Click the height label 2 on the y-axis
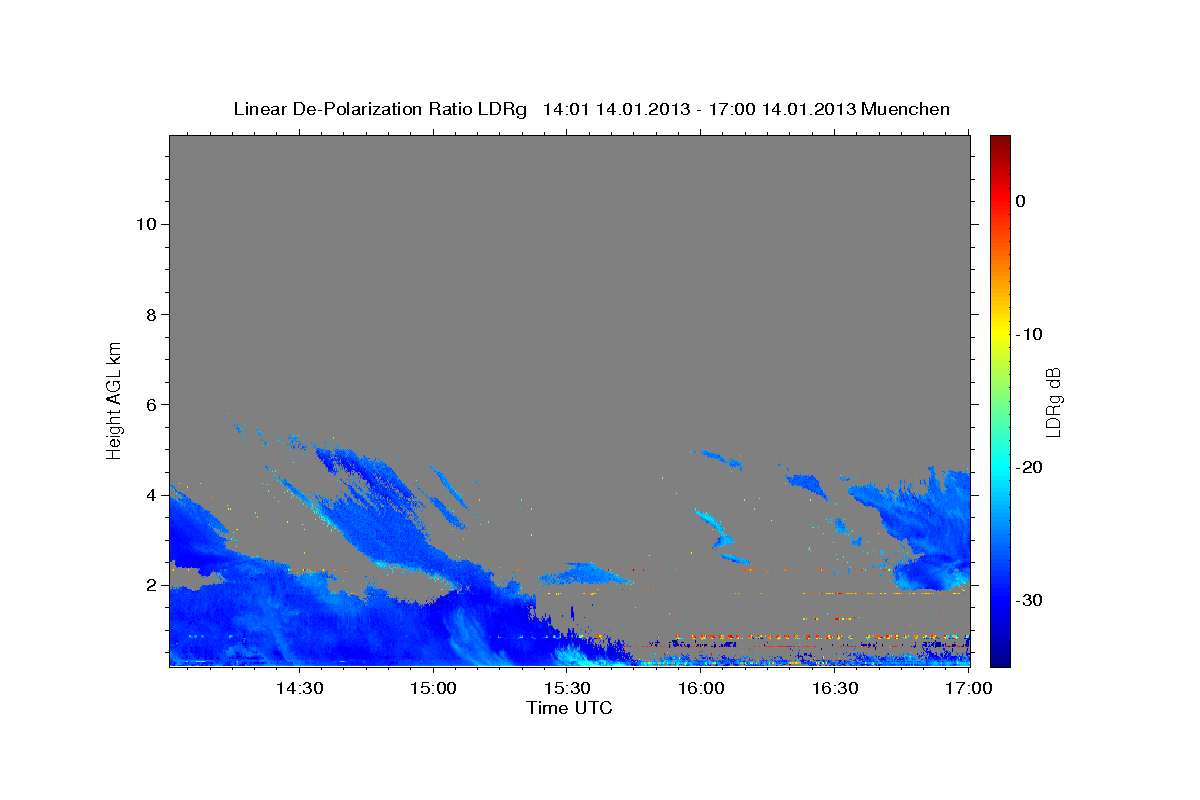Screen dimensions: 1200x800 (x=152, y=585)
